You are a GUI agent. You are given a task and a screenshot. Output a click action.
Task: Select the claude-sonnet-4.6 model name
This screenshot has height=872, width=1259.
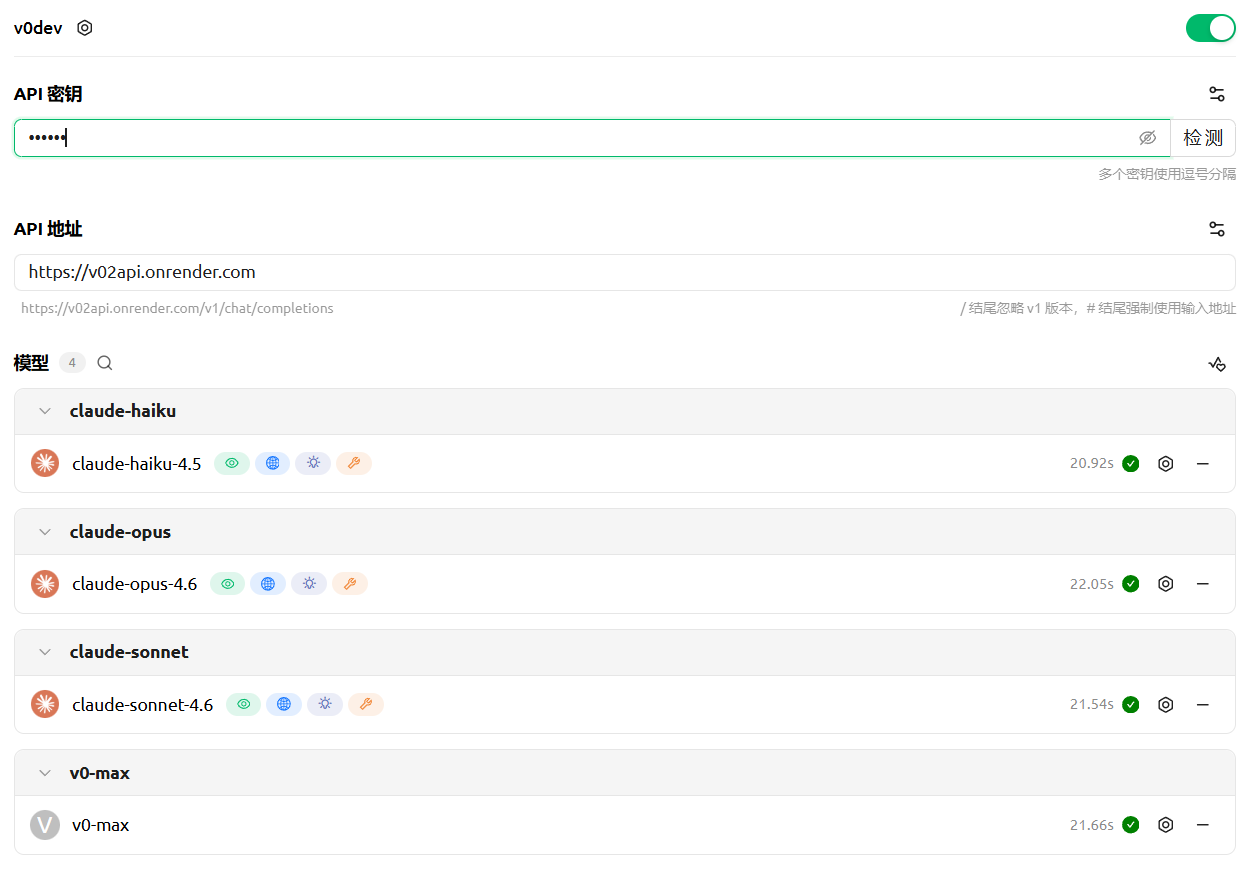click(143, 705)
